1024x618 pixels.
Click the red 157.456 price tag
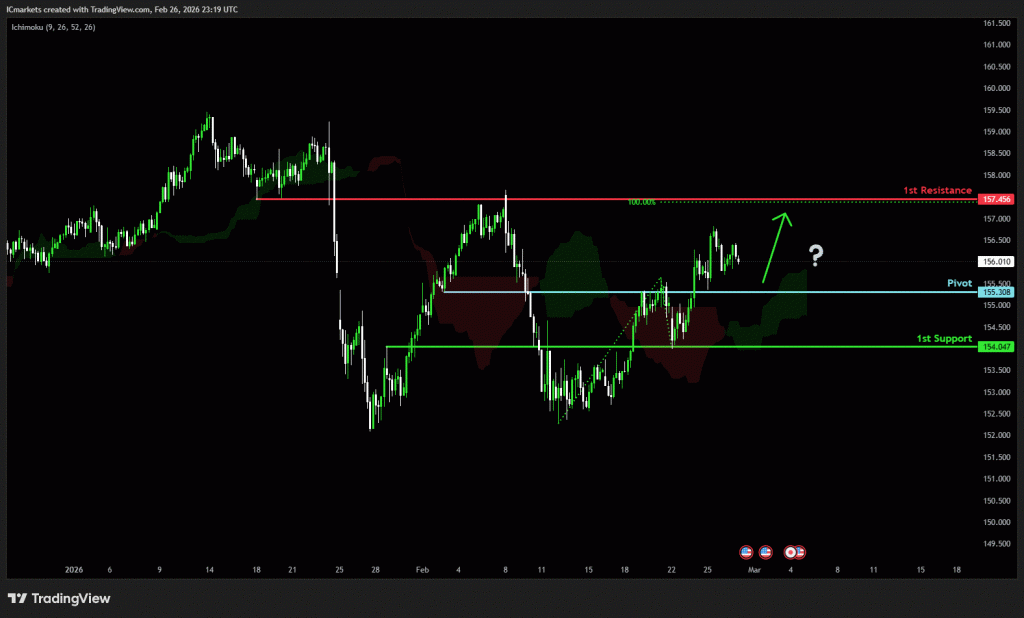tap(997, 200)
